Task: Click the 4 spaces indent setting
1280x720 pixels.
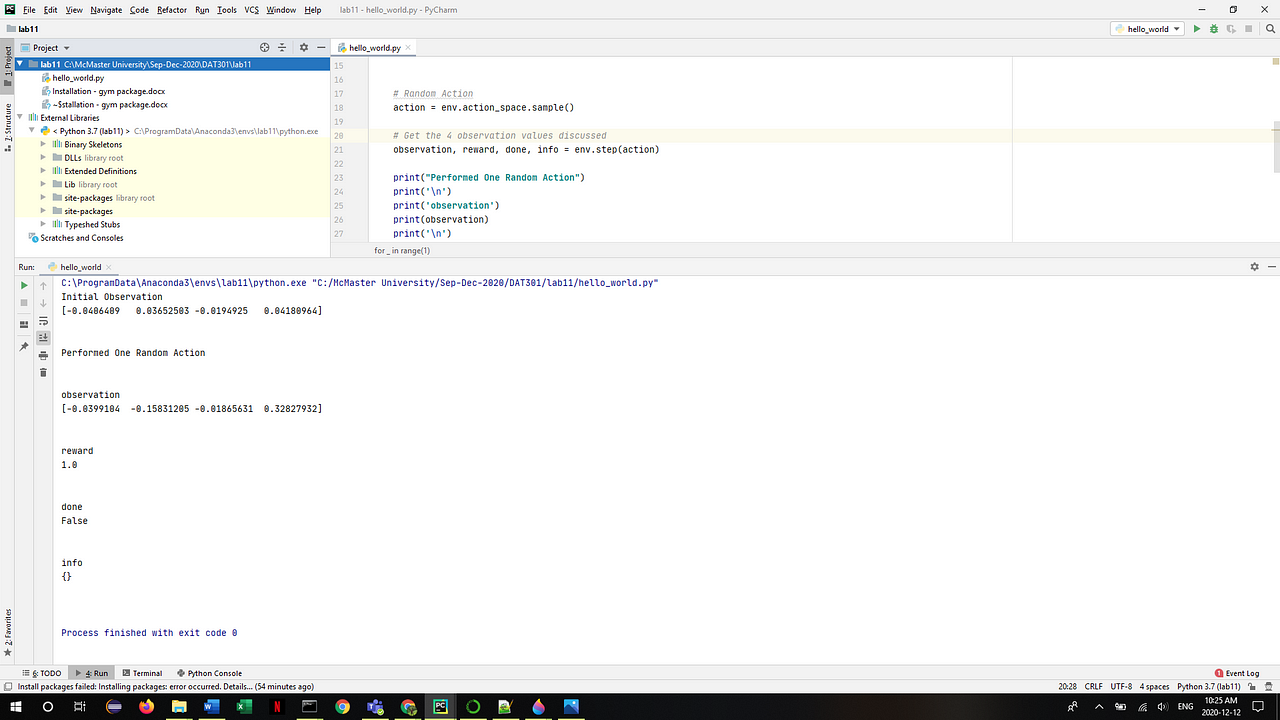Action: (1154, 686)
